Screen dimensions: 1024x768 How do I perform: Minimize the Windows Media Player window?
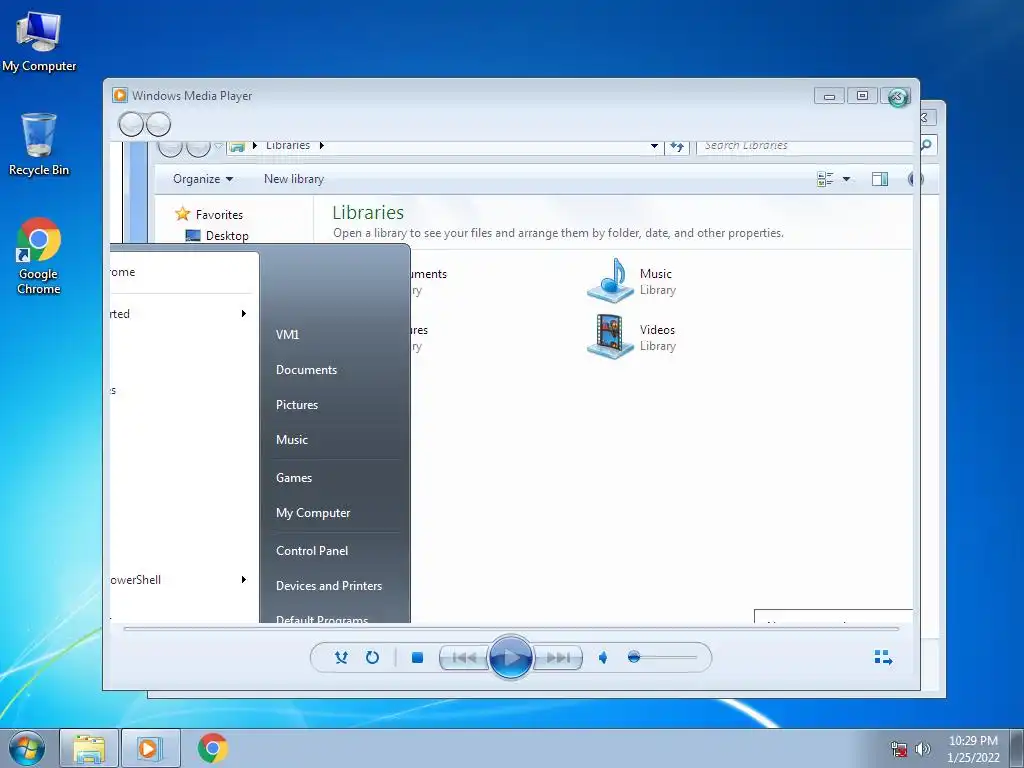click(829, 96)
